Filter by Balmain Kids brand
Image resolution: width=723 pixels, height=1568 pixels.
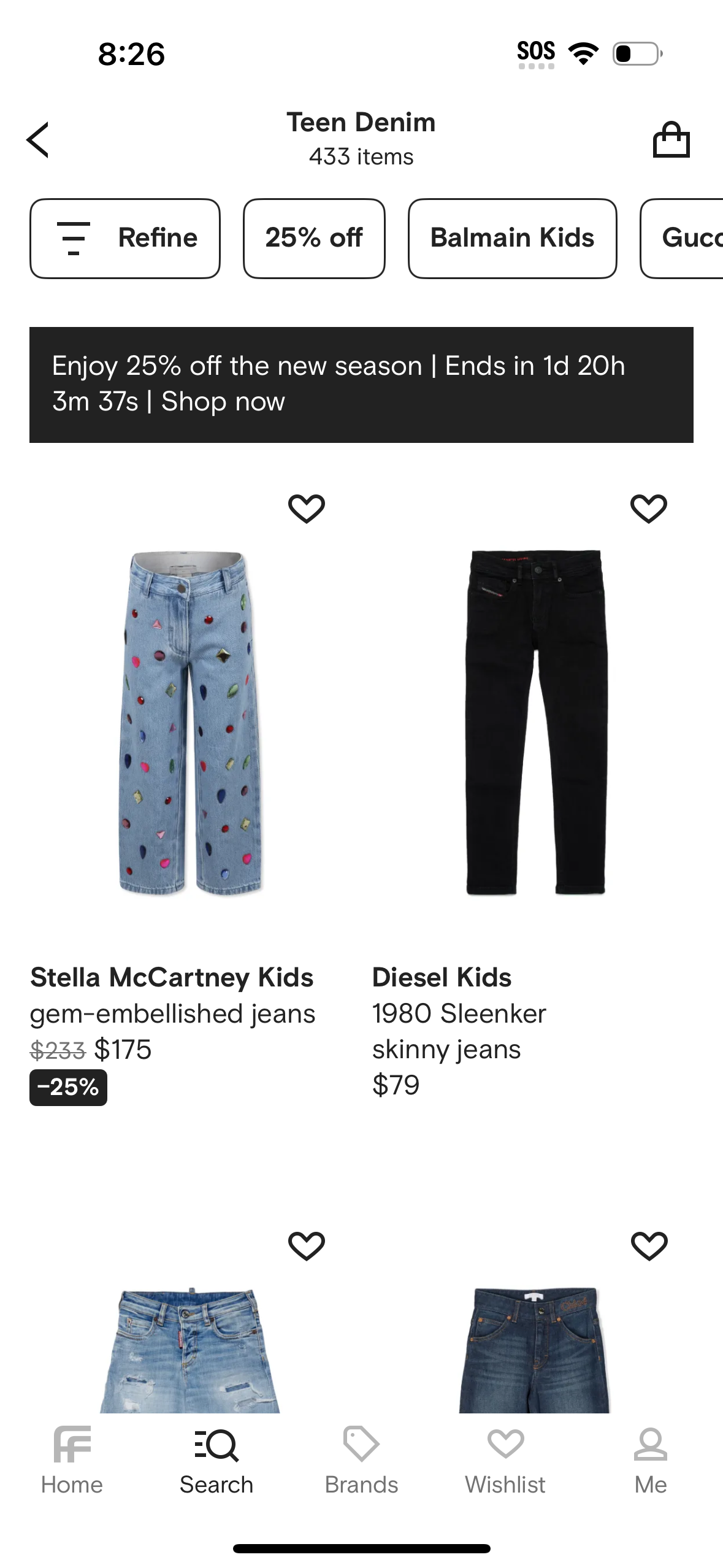(x=512, y=238)
